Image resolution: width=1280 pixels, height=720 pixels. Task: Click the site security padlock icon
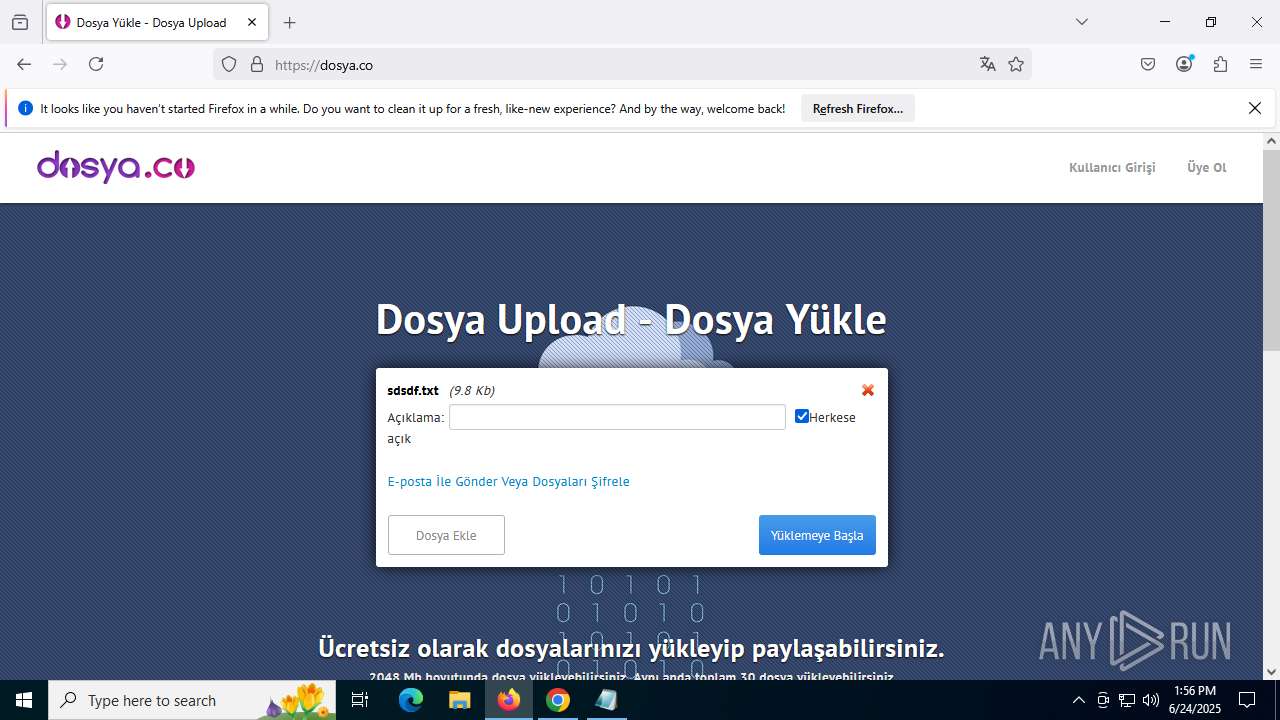[257, 64]
